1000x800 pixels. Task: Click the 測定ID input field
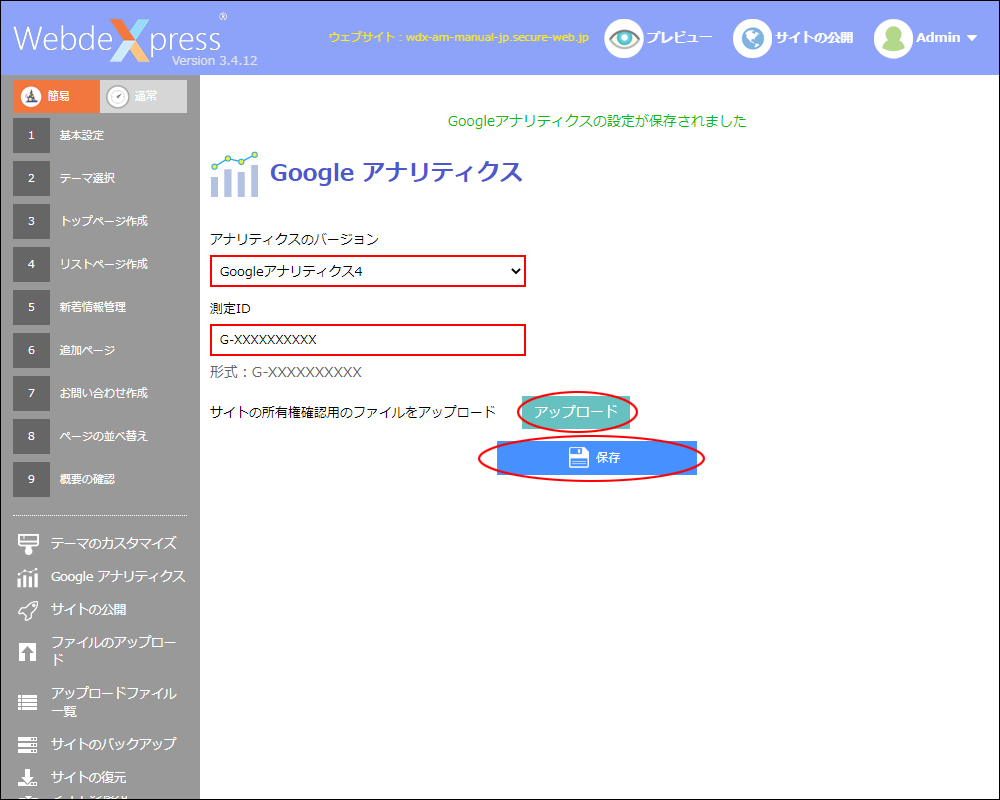368,340
